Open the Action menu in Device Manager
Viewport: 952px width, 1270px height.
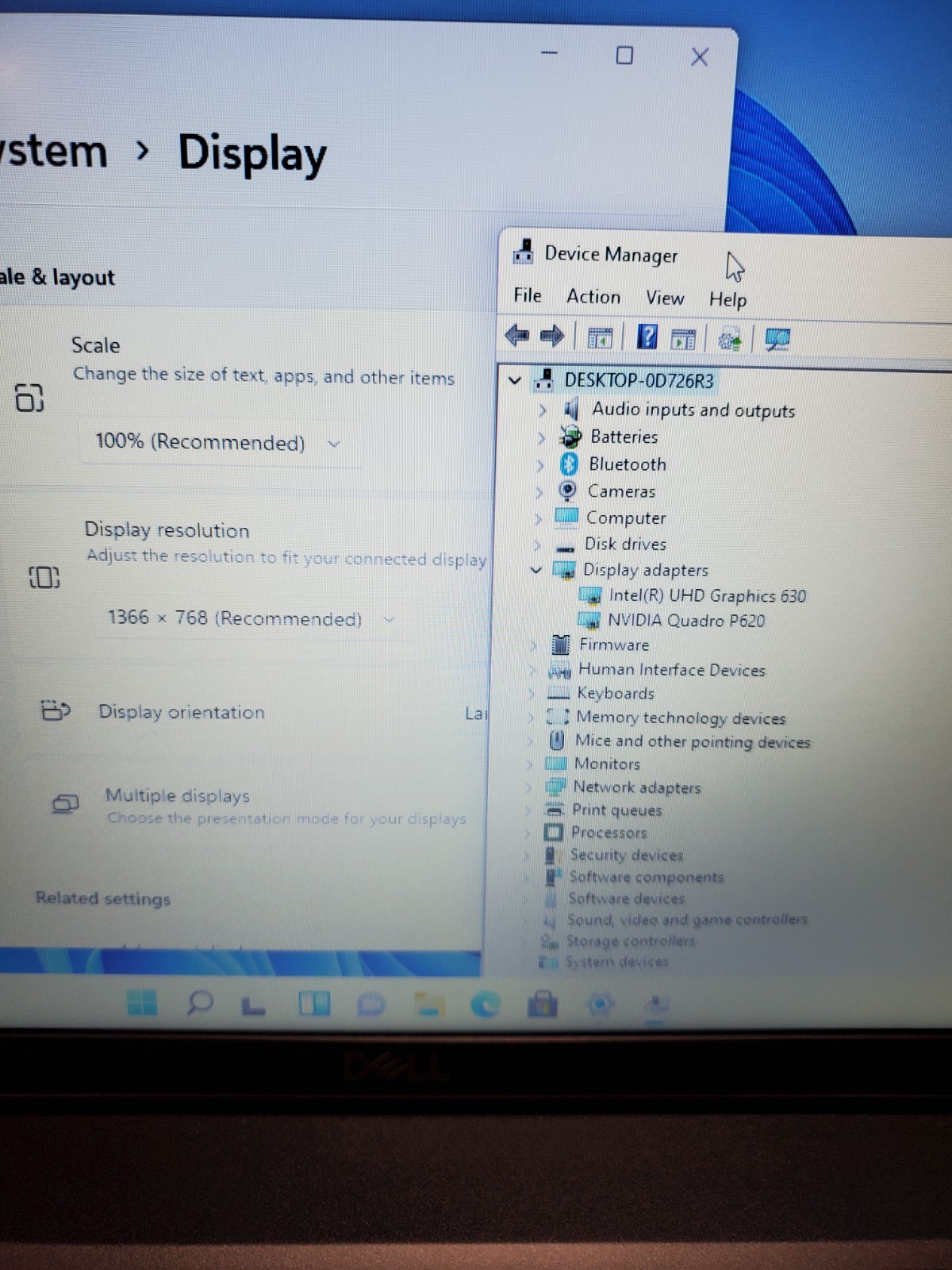593,297
